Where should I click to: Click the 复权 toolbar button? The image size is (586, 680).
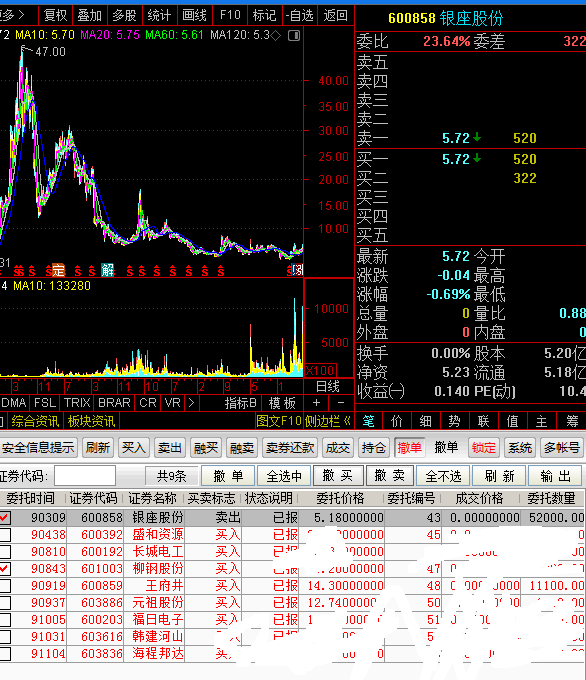(56, 16)
